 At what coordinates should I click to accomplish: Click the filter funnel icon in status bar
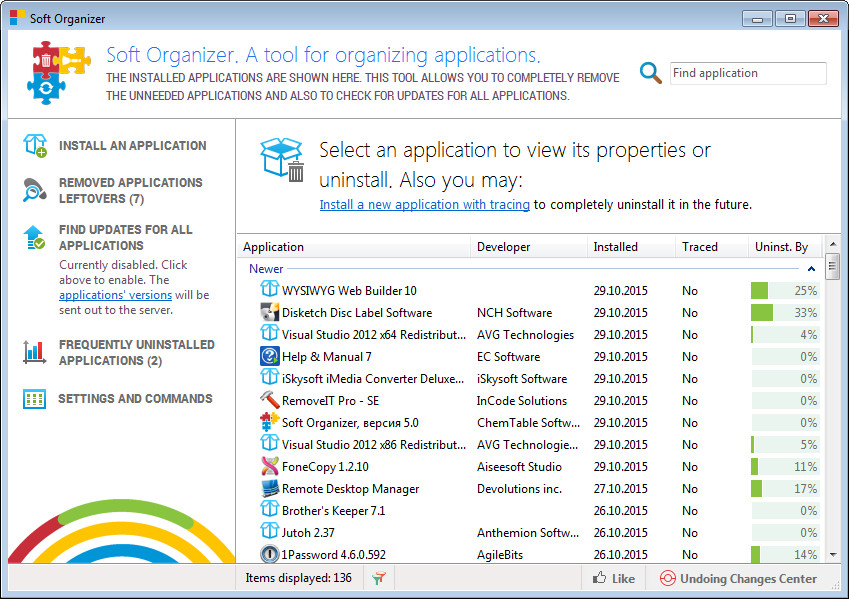tap(379, 578)
